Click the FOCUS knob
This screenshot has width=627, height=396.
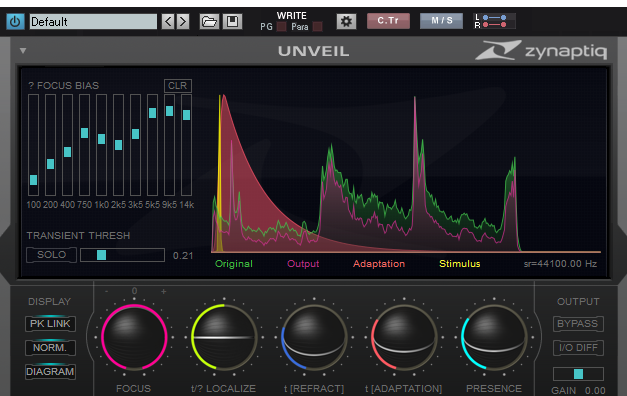pos(134,337)
